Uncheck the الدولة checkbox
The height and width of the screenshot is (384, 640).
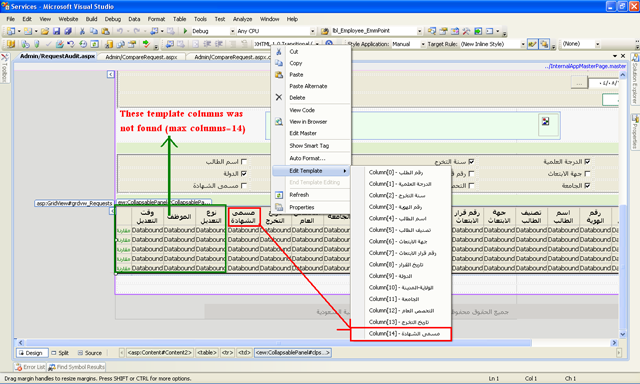coord(244,173)
